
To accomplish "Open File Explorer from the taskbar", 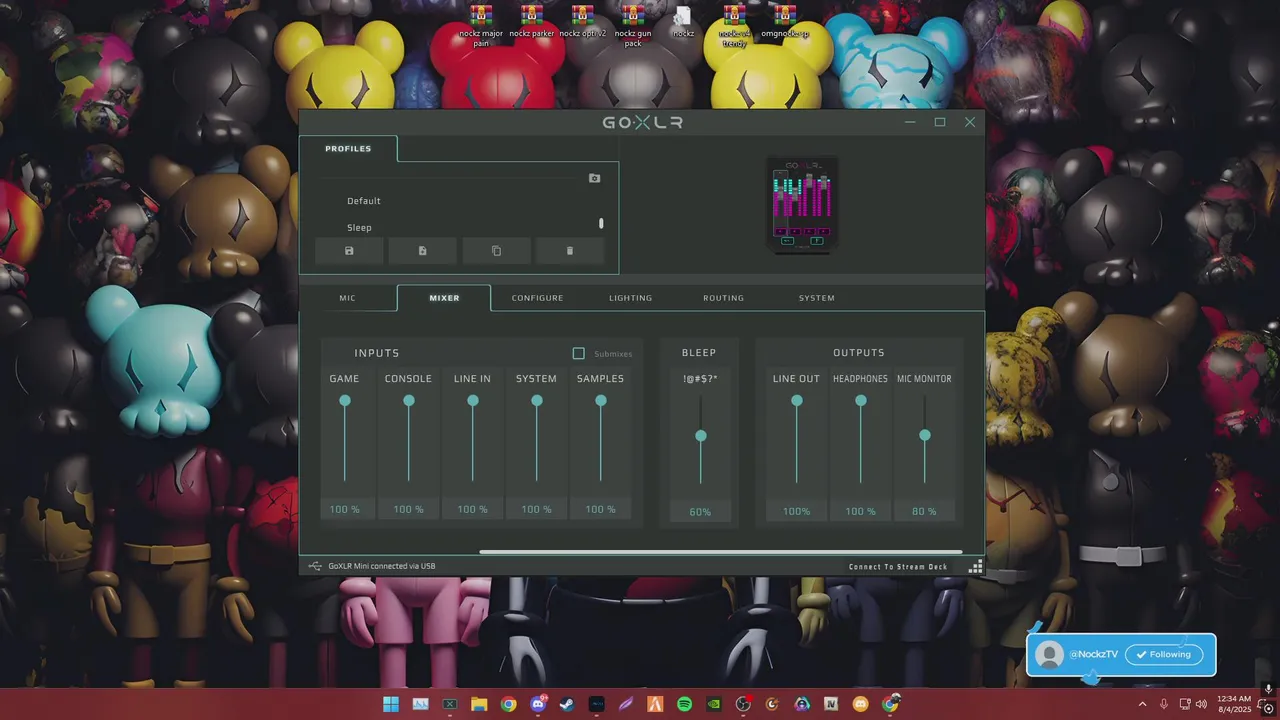I will [479, 704].
